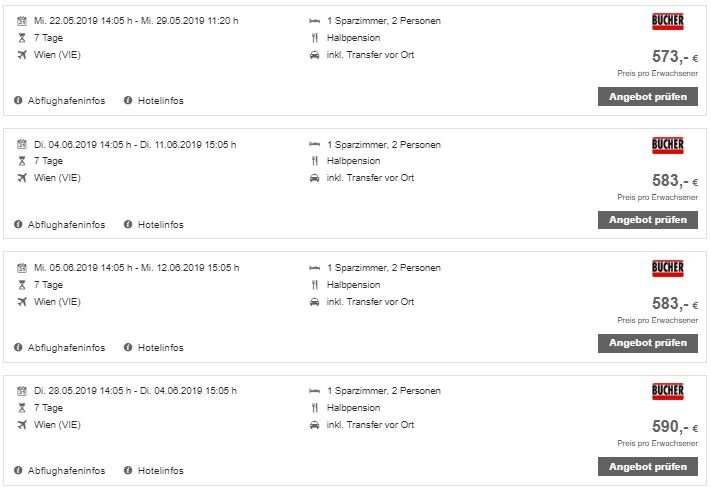The width and height of the screenshot is (711, 491).
Task: Click the Bucher logo in the first offer
Action: [x=667, y=21]
